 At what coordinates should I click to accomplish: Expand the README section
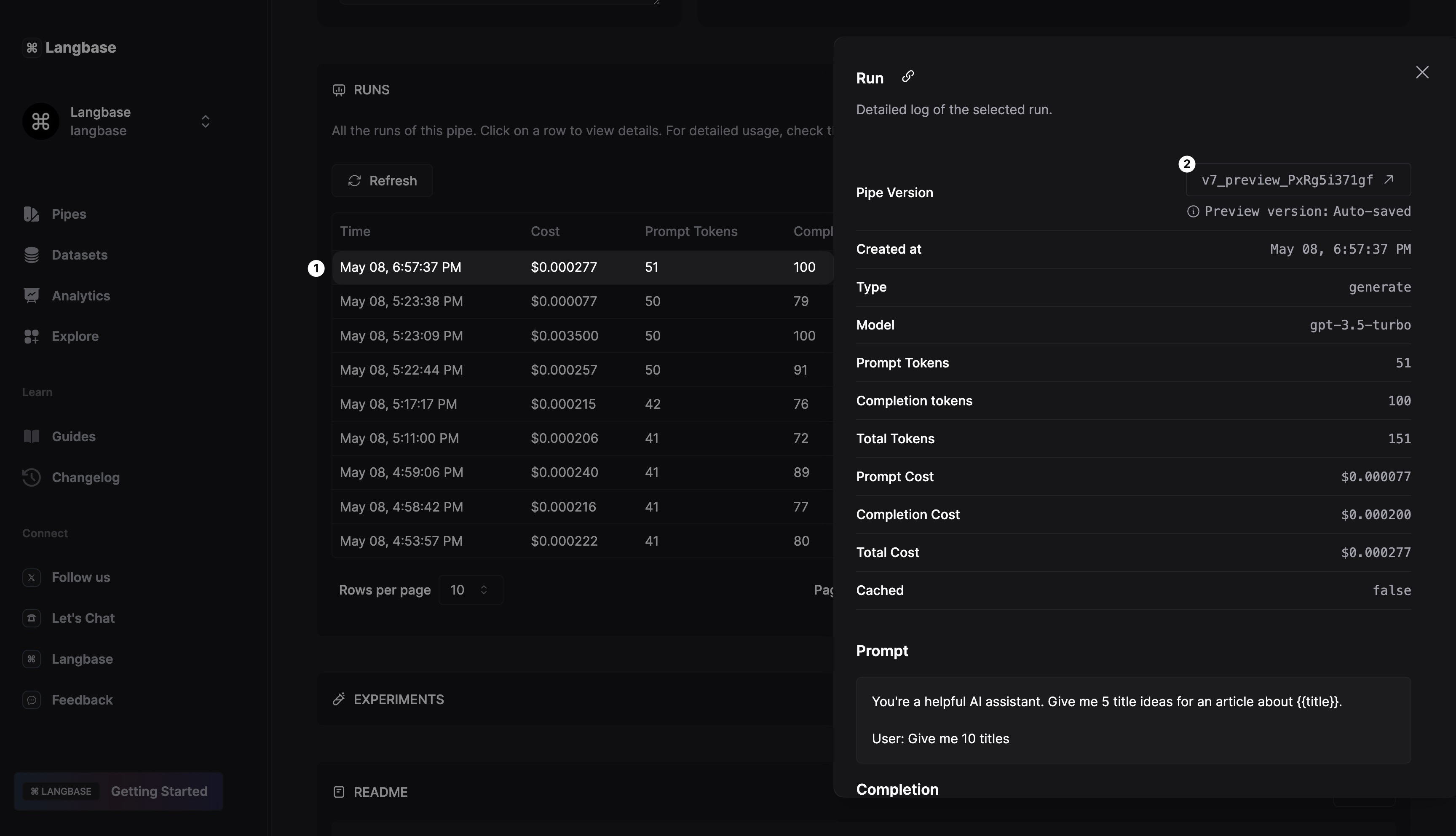pyautogui.click(x=380, y=792)
